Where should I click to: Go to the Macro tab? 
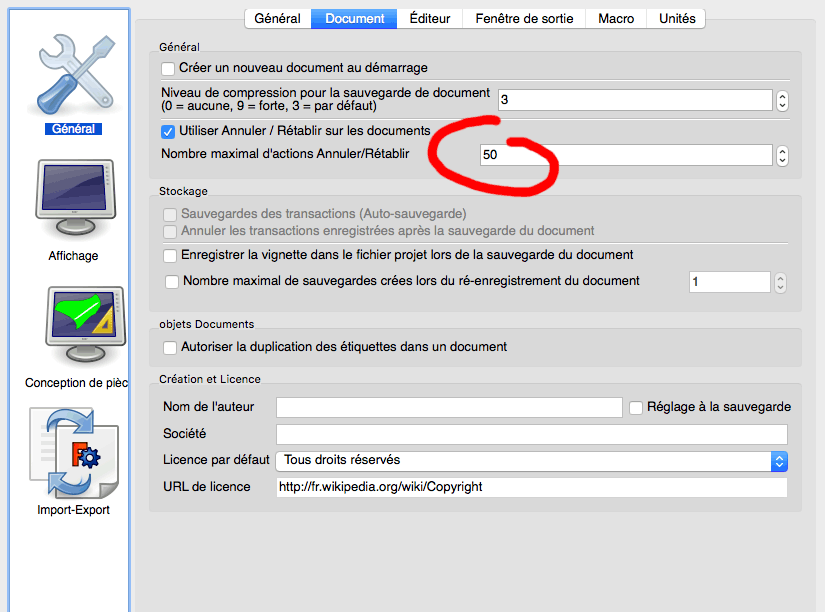point(616,18)
